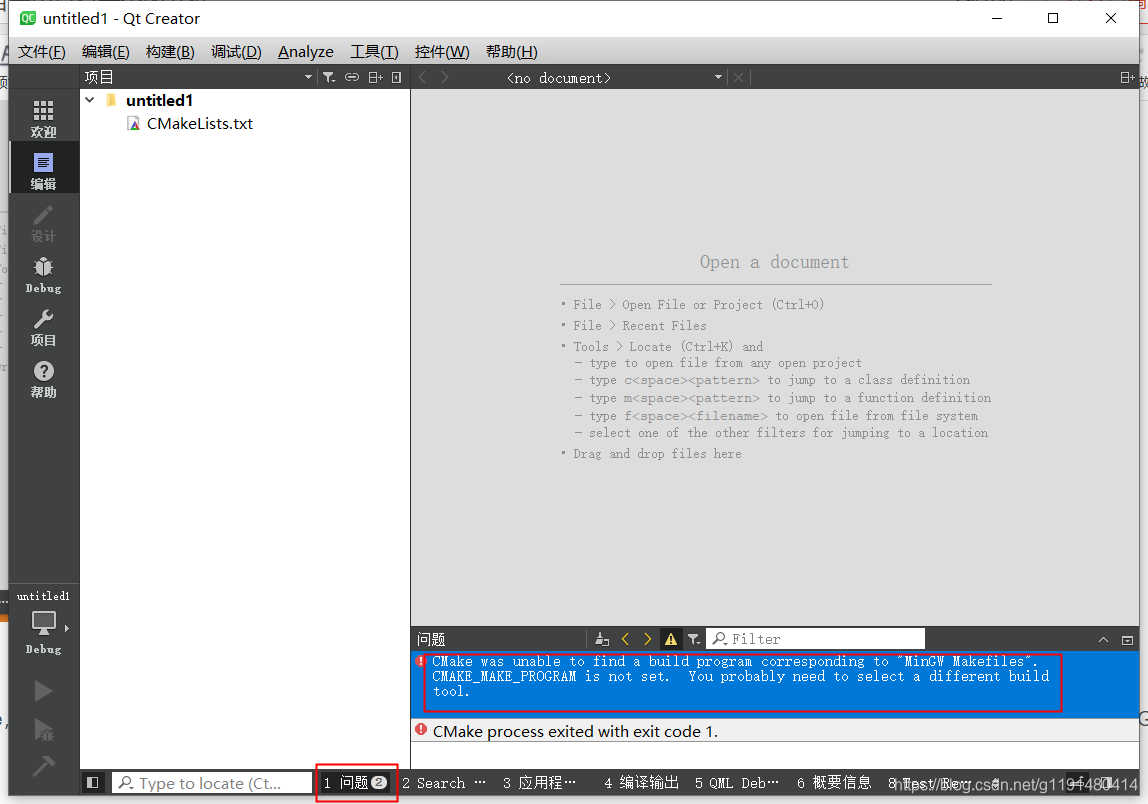The image size is (1148, 804).
Task: Switch to 6 概要信息 General Messages tab
Action: click(834, 783)
